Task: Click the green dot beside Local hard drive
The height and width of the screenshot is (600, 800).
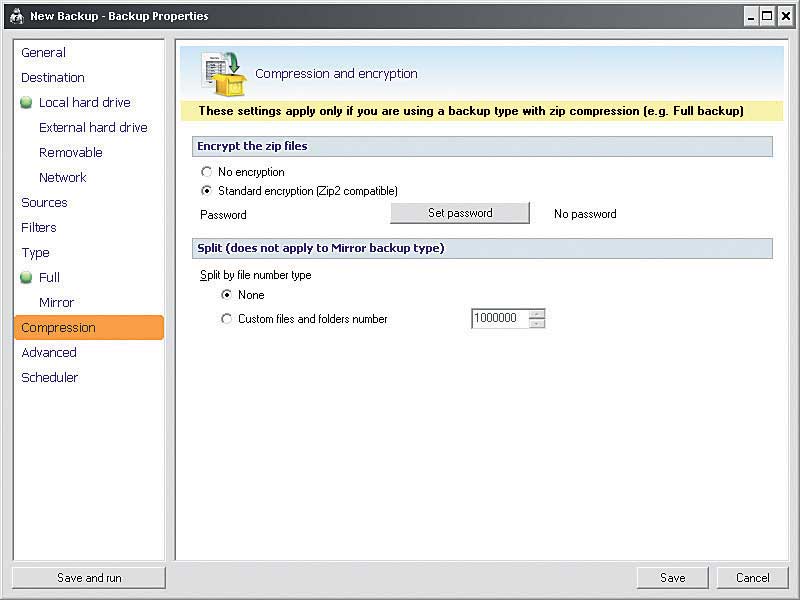Action: (x=26, y=103)
